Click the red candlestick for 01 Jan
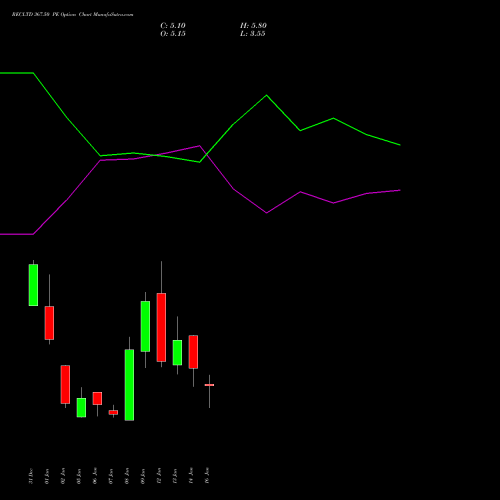The height and width of the screenshot is (500, 500). (x=49, y=323)
